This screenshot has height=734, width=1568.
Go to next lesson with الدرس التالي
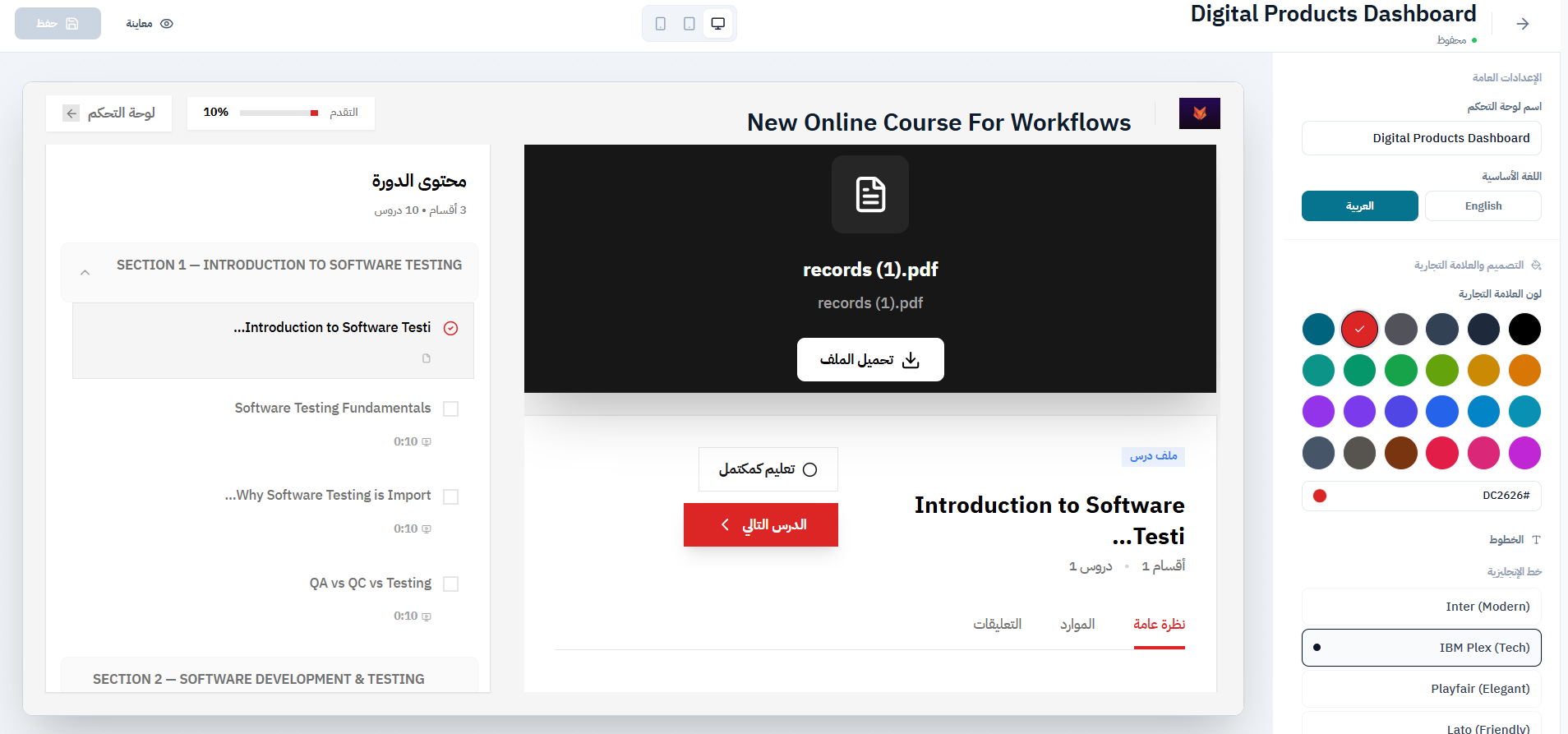click(761, 524)
